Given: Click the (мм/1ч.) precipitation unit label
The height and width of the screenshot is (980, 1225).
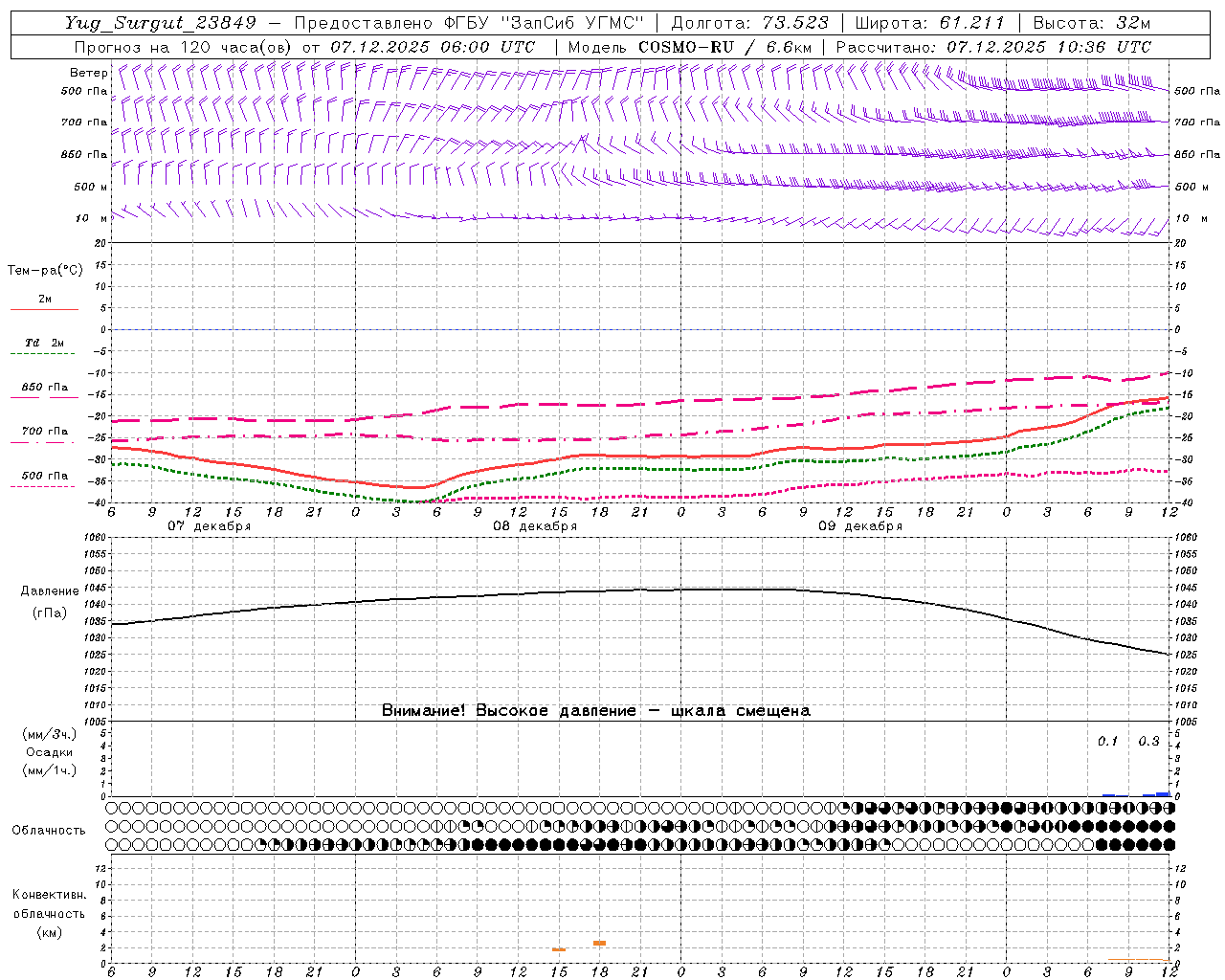Looking at the screenshot, I should (x=50, y=770).
